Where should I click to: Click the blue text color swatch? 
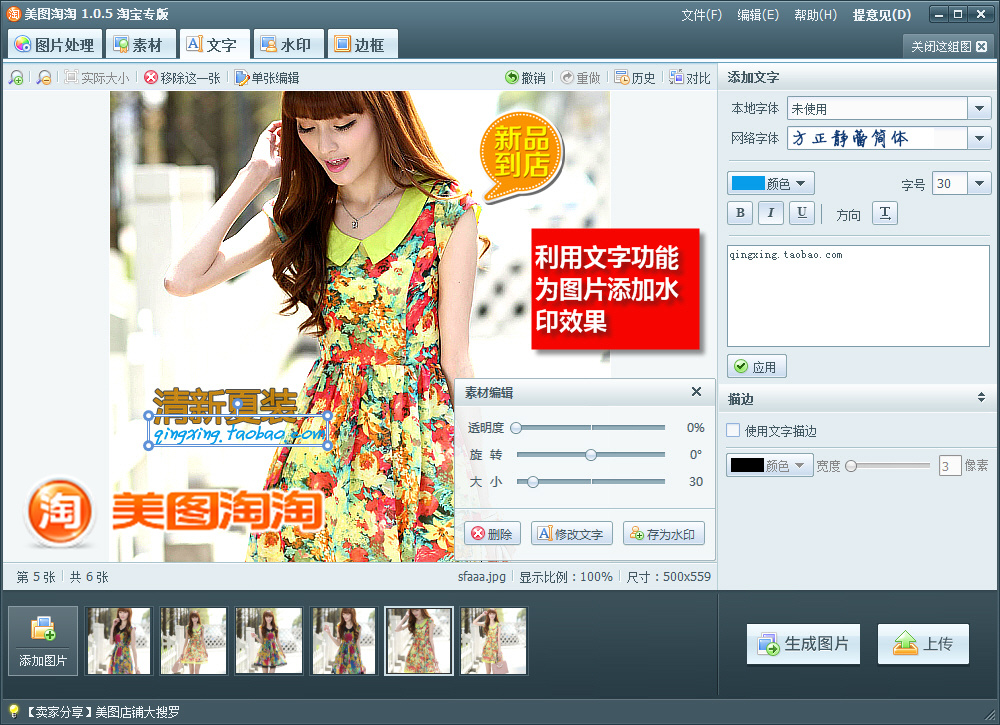pyautogui.click(x=748, y=184)
